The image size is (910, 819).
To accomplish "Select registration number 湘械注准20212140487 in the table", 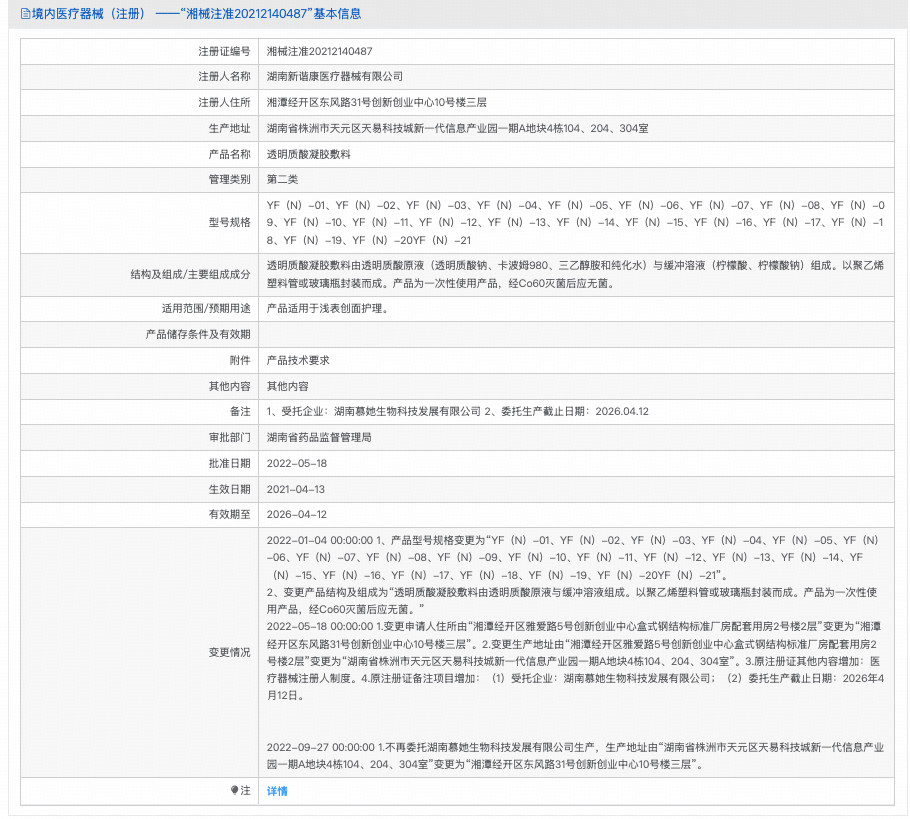I will 319,50.
